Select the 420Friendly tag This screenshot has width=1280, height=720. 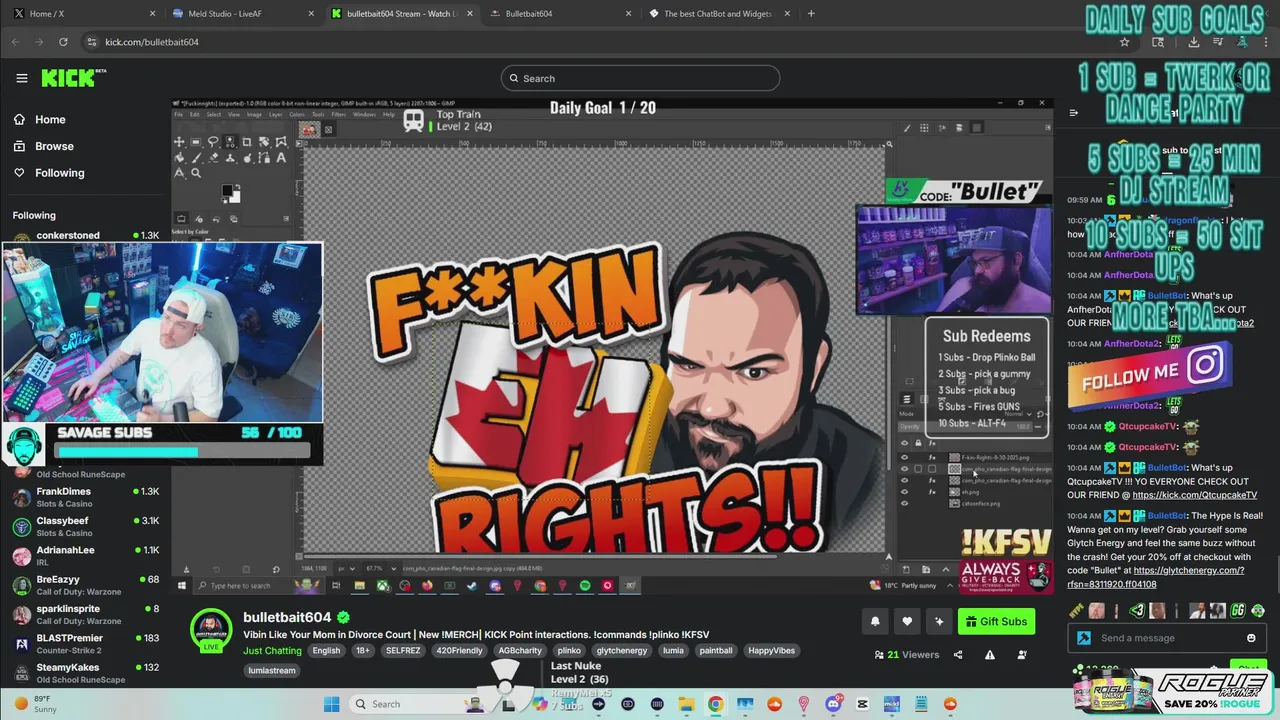click(x=461, y=650)
